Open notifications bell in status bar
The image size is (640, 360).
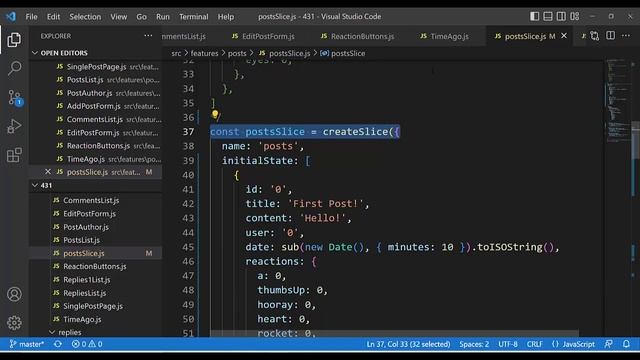[x=626, y=344]
